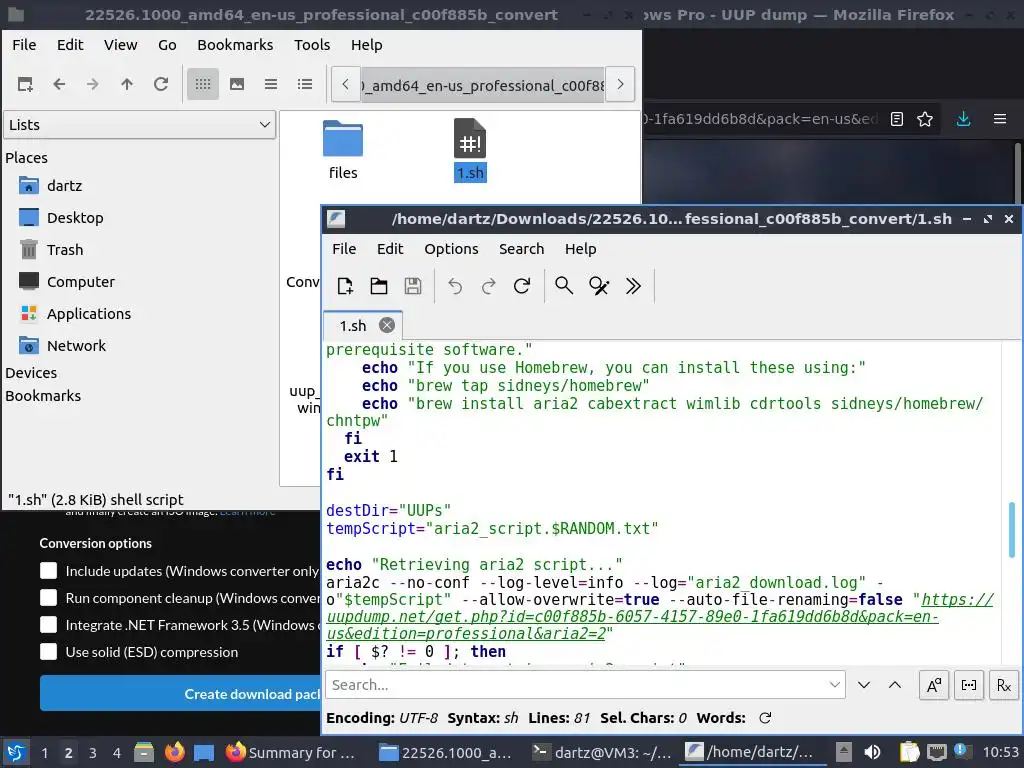This screenshot has height=768, width=1024.
Task: Switch to dartz@VM3 terminal in taskbar
Action: [601, 752]
